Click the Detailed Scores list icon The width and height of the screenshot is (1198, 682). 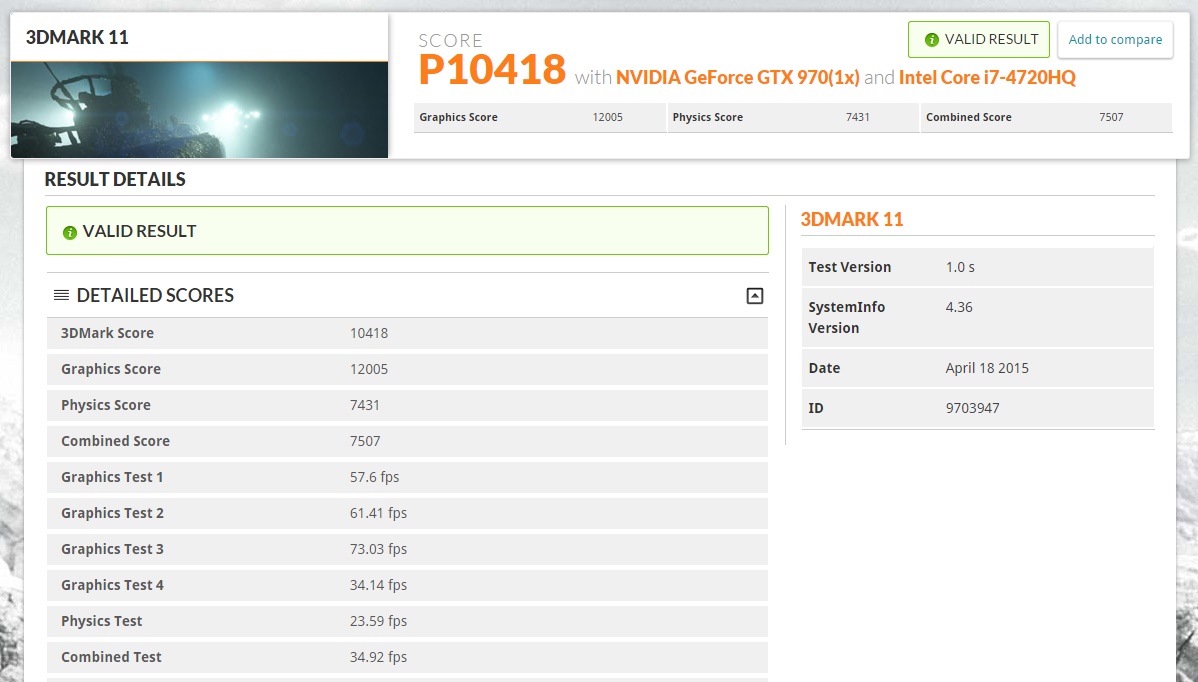pyautogui.click(x=62, y=295)
